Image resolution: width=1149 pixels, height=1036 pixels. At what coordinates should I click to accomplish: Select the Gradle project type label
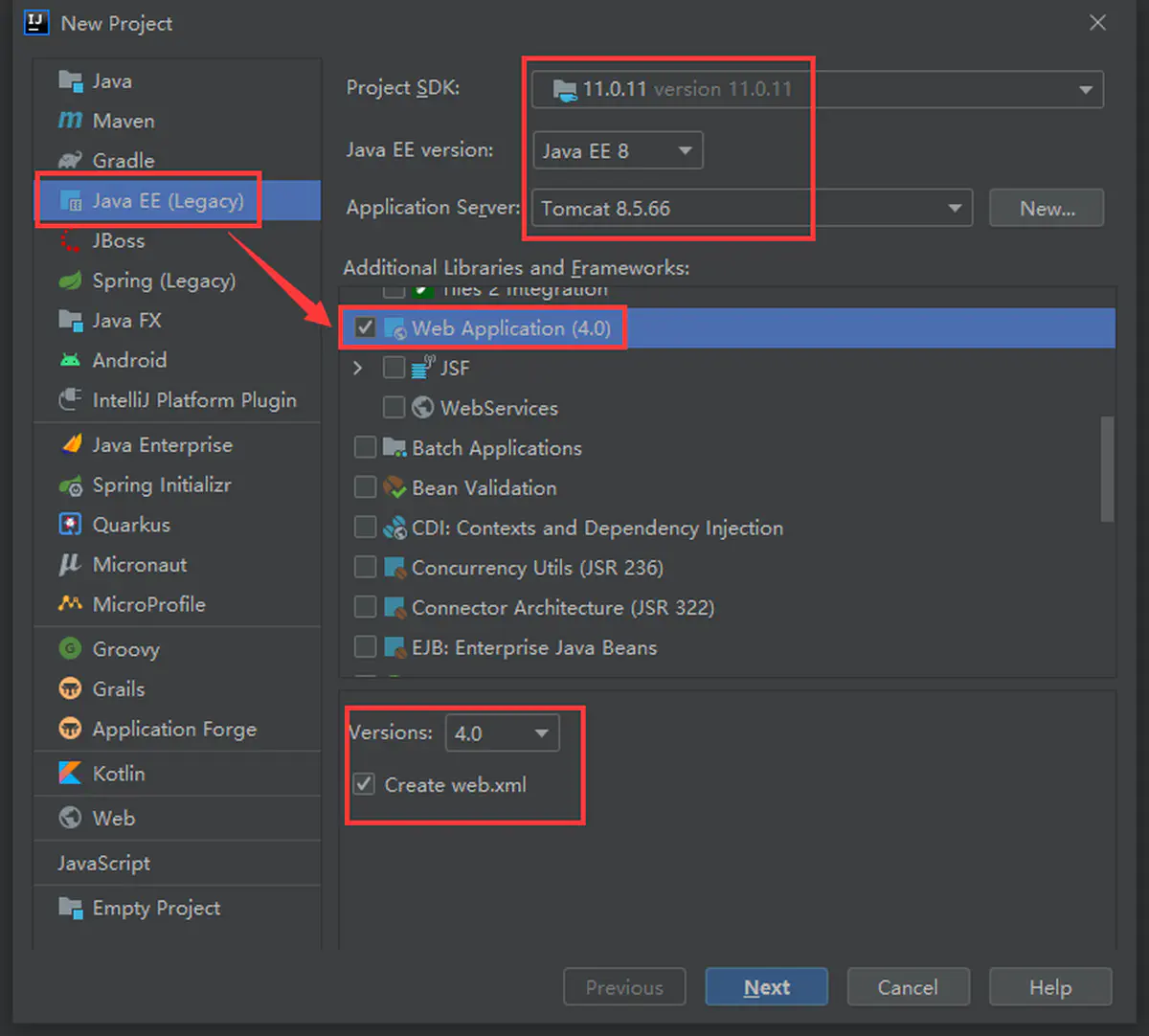point(124,160)
